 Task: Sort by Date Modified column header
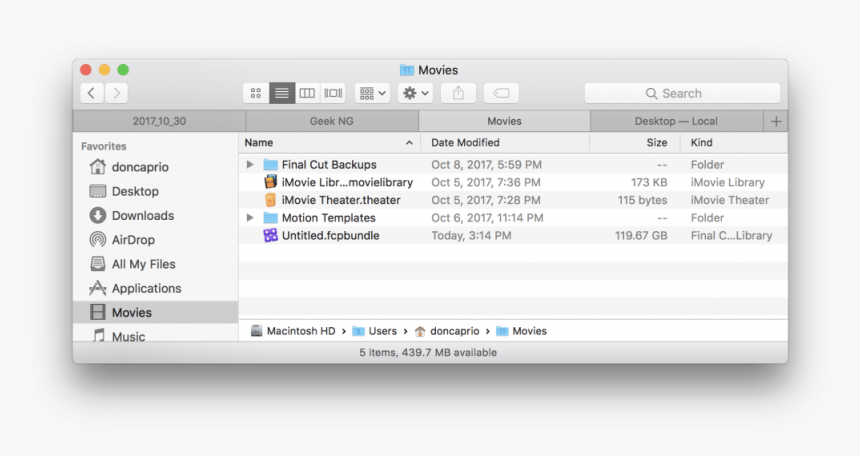(x=465, y=143)
